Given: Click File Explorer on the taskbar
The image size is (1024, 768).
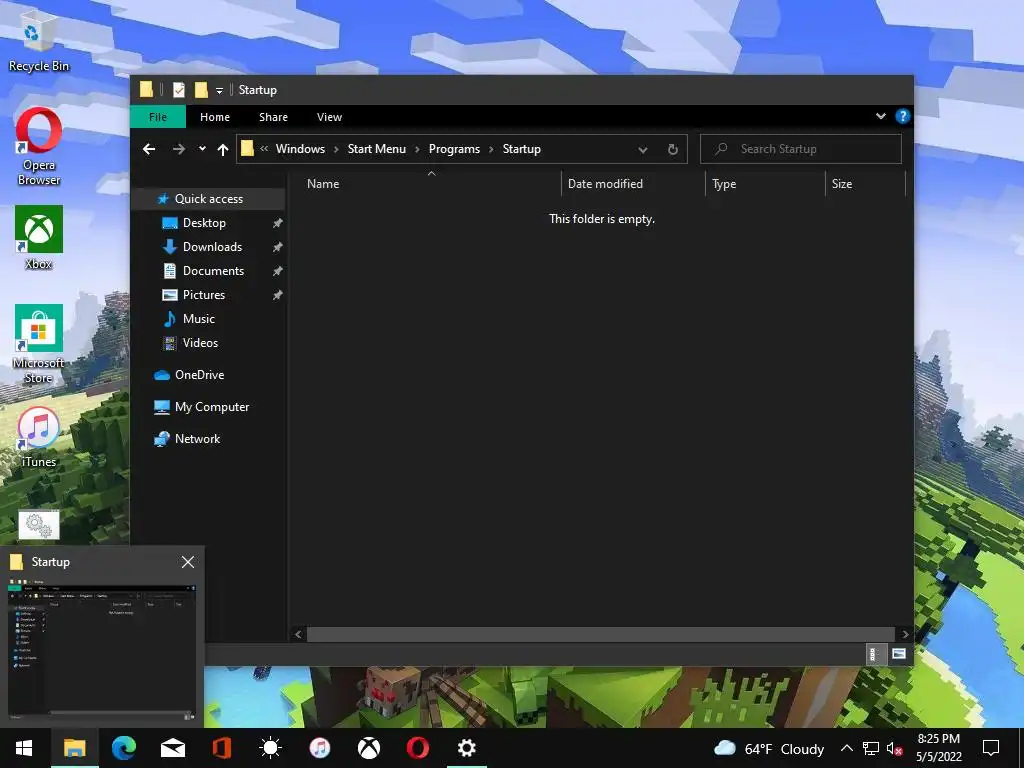Looking at the screenshot, I should pos(74,748).
